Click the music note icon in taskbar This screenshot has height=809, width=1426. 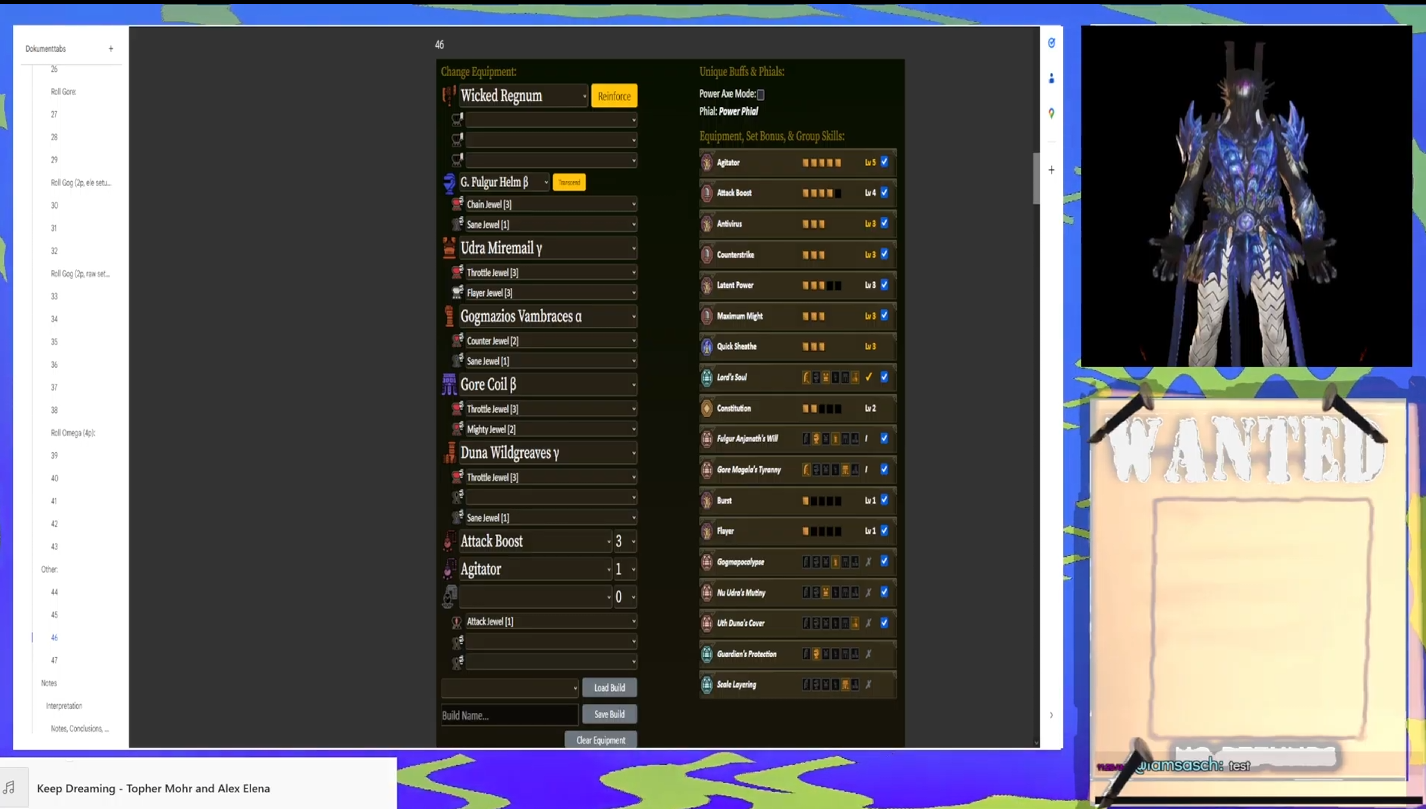click(x=9, y=788)
